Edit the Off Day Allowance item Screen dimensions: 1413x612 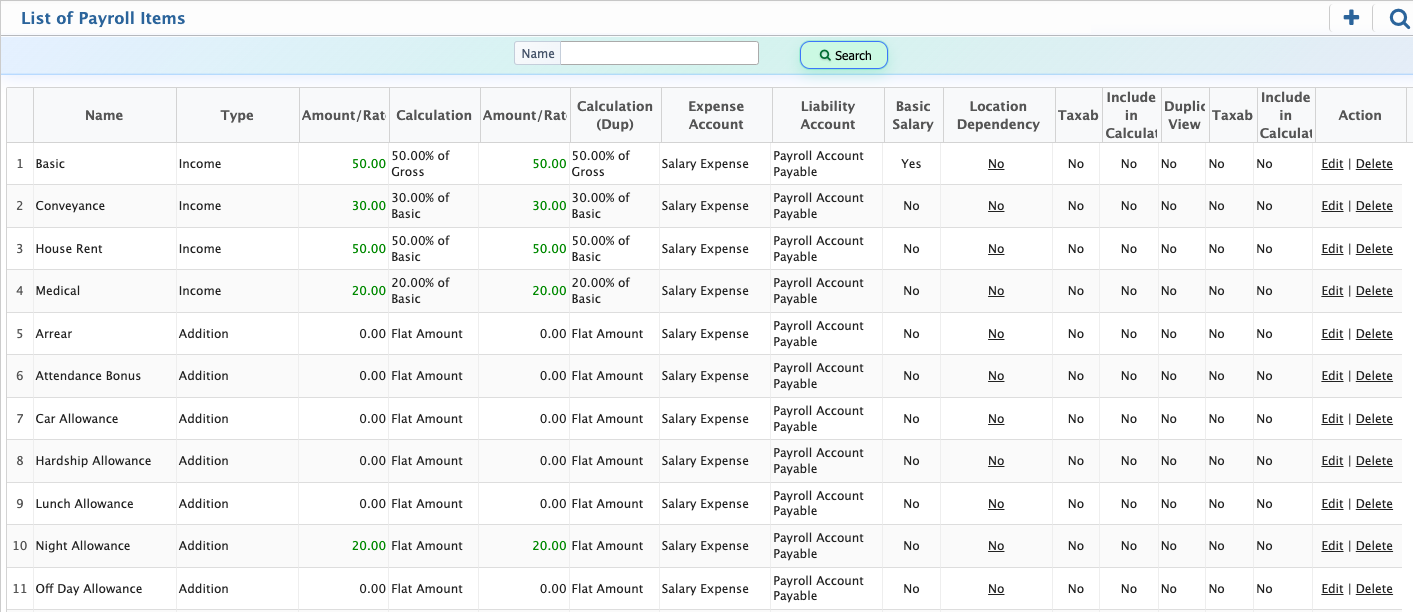1332,589
